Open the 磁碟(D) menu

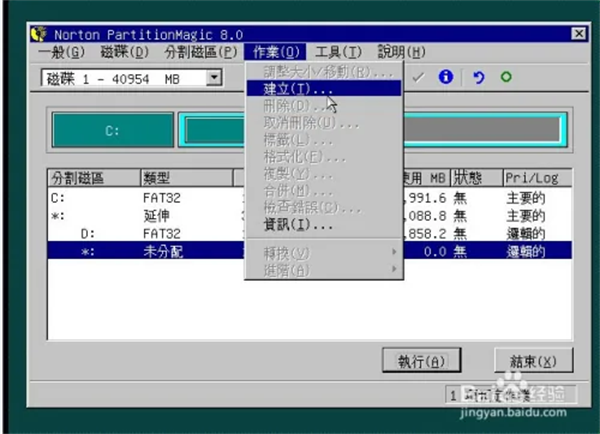point(124,52)
